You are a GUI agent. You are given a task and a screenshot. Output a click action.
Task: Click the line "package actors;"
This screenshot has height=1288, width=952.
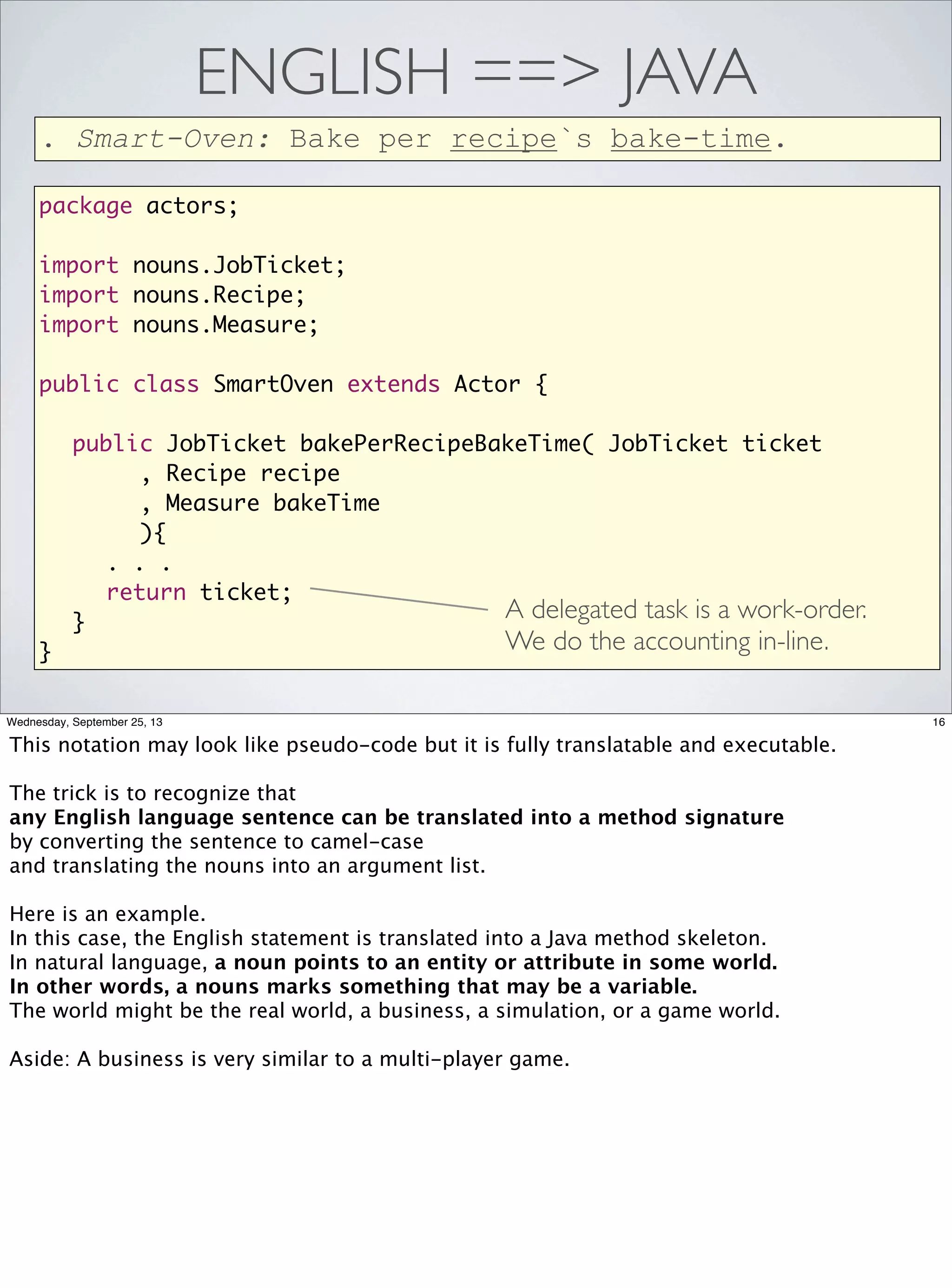[x=139, y=207]
